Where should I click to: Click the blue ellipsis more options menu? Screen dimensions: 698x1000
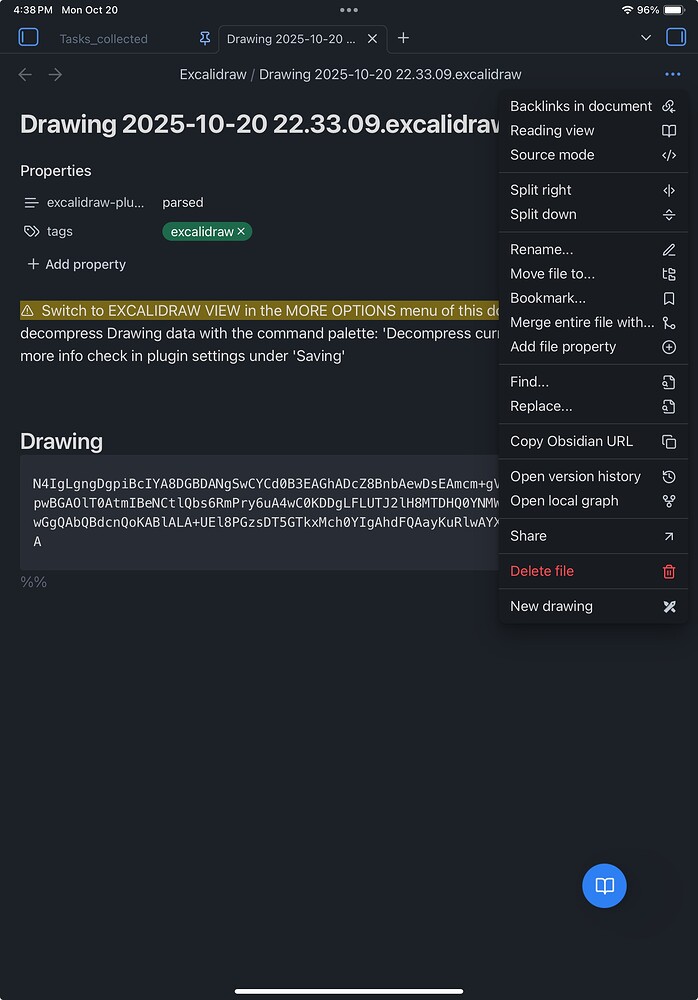point(673,74)
